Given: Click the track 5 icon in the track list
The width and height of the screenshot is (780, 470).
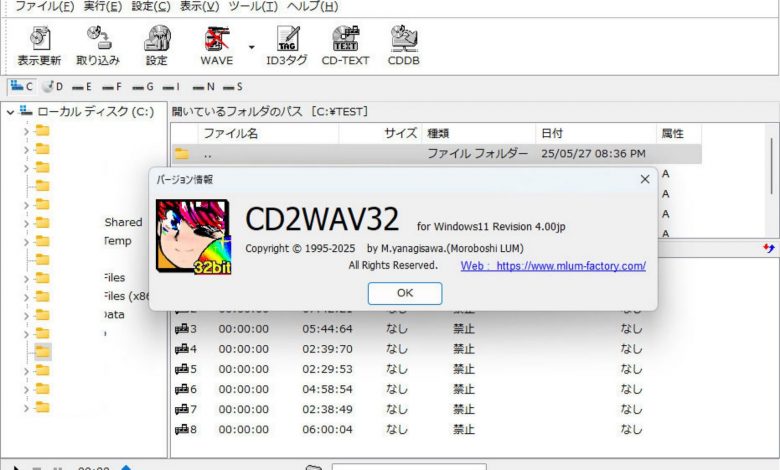Looking at the screenshot, I should click(x=182, y=369).
